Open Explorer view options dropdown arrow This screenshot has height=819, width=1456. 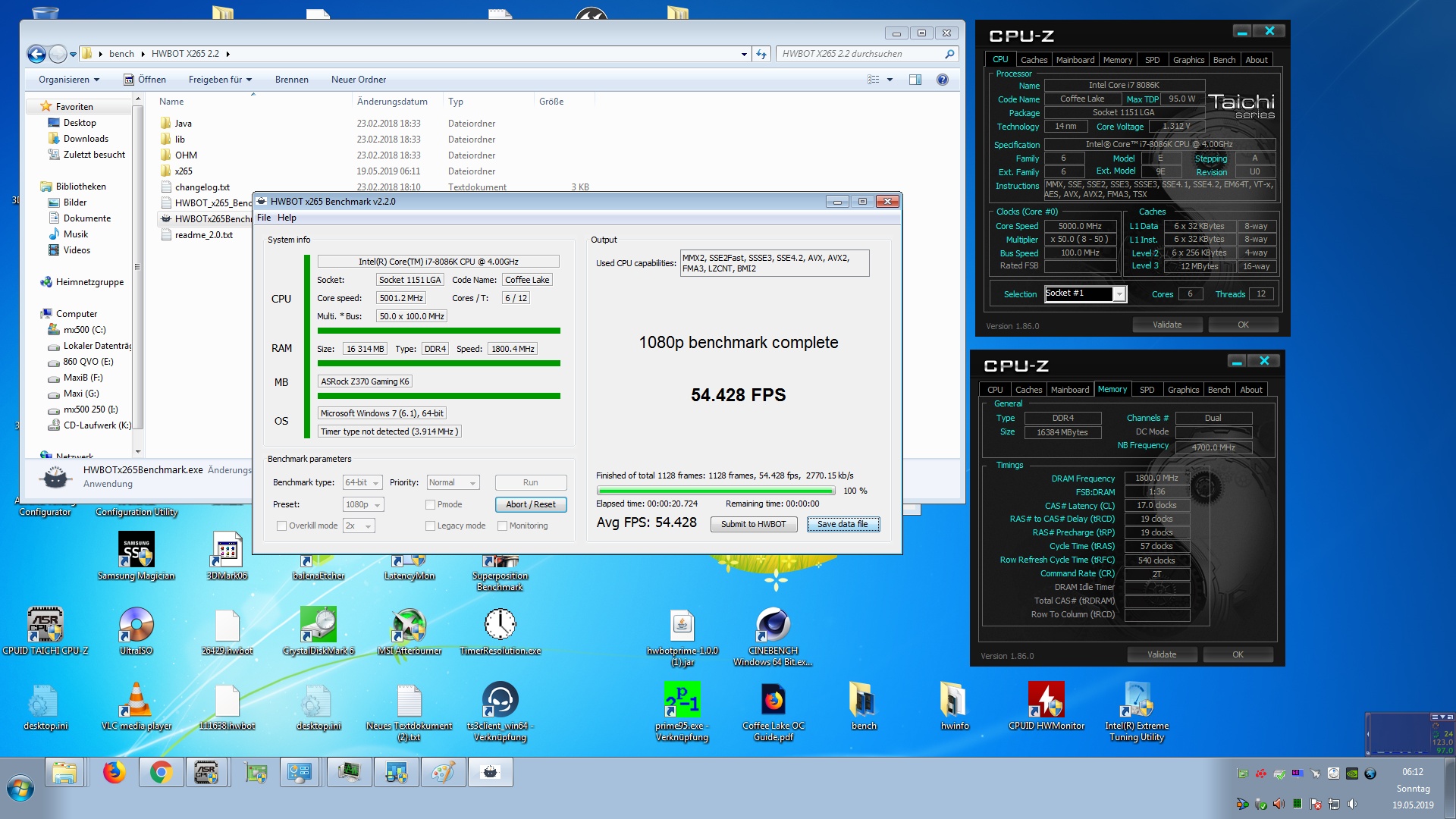click(x=890, y=80)
